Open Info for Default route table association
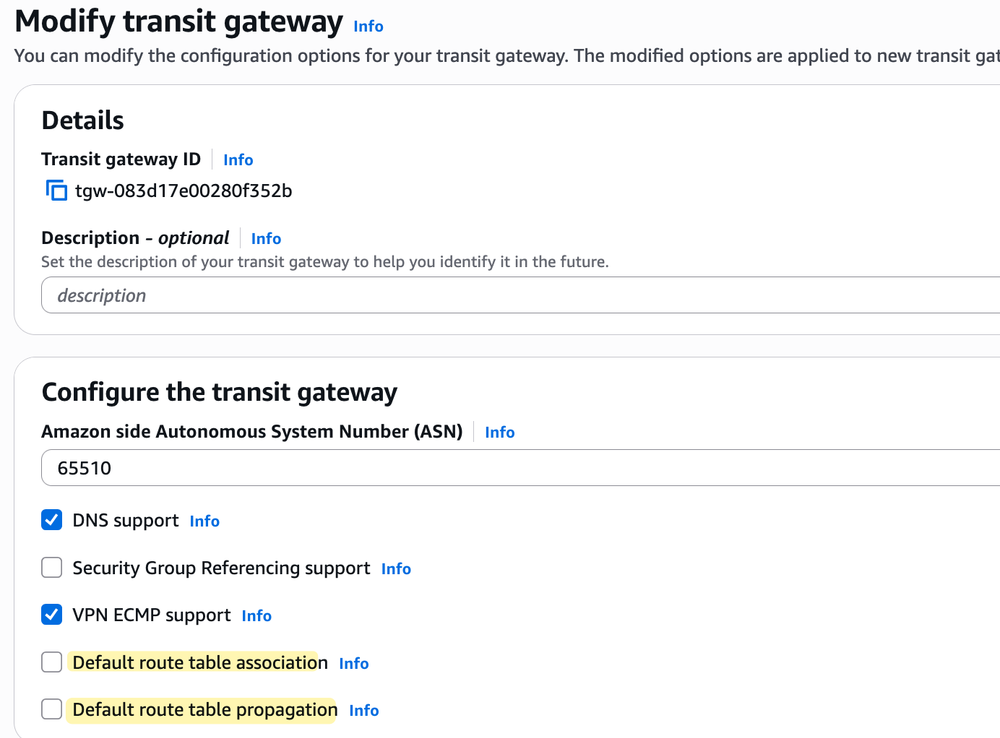 click(x=353, y=662)
